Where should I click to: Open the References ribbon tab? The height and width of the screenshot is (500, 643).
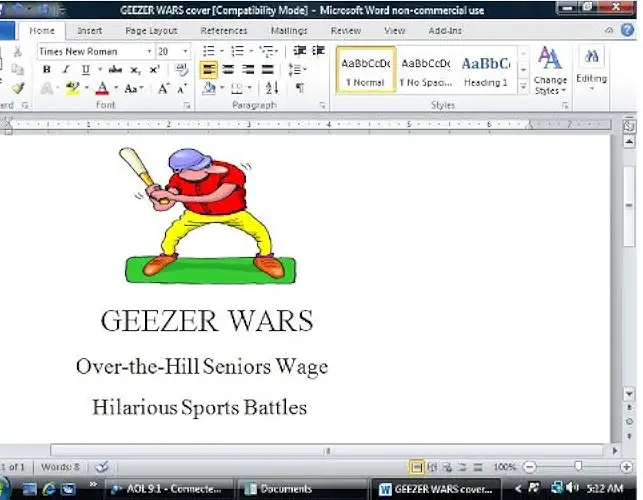click(x=223, y=31)
